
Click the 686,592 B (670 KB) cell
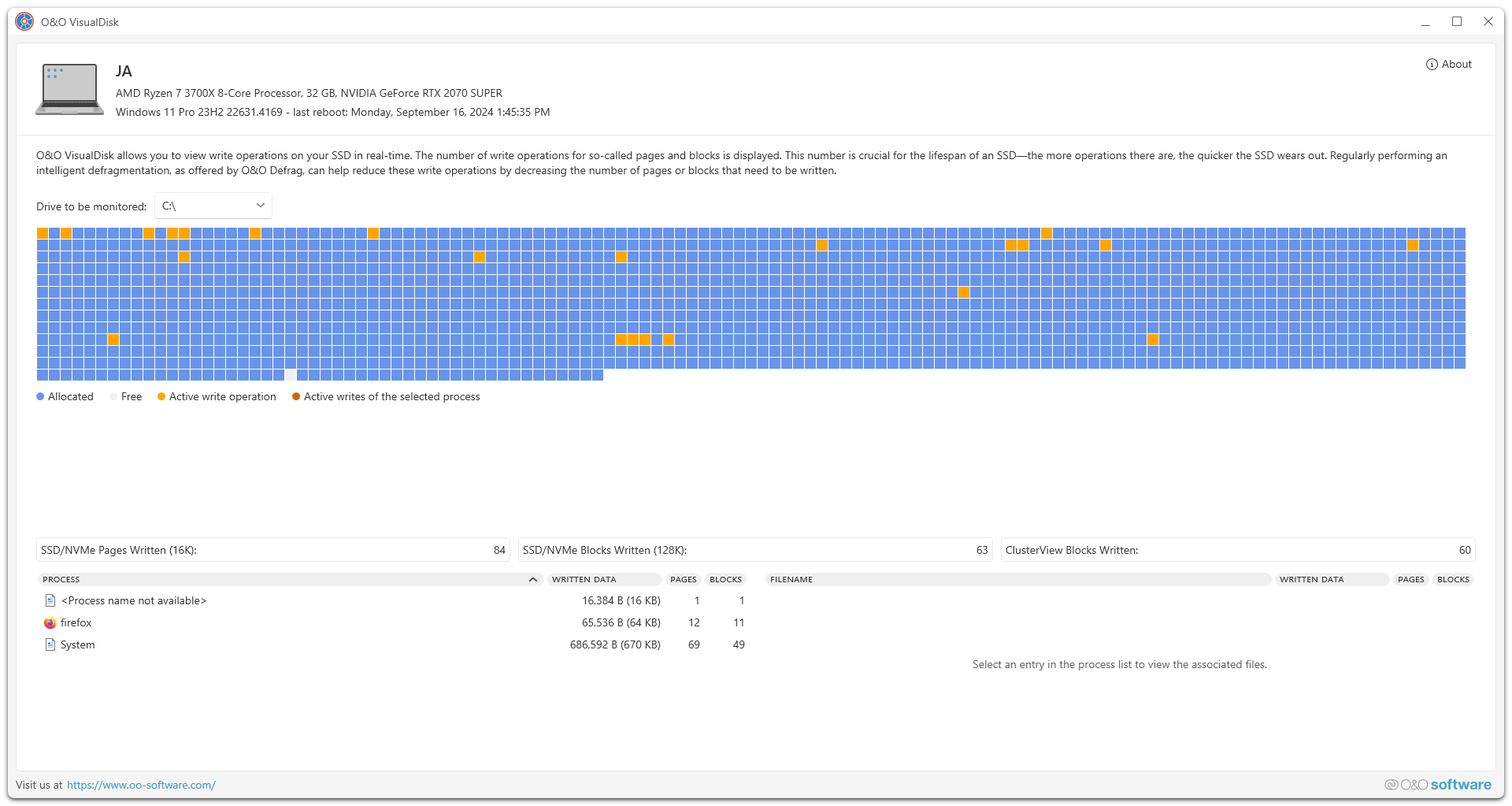[615, 644]
